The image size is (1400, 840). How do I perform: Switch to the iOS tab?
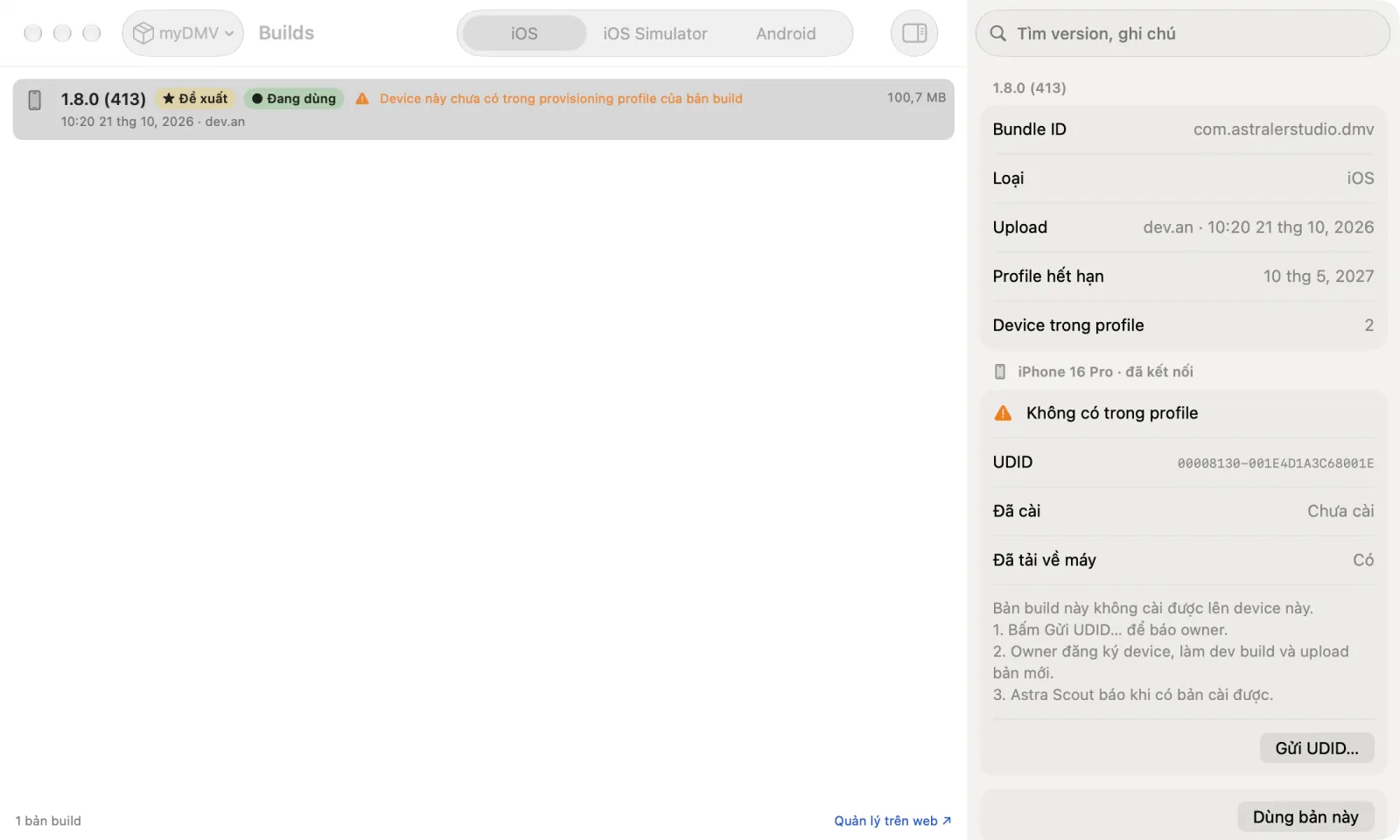(524, 33)
